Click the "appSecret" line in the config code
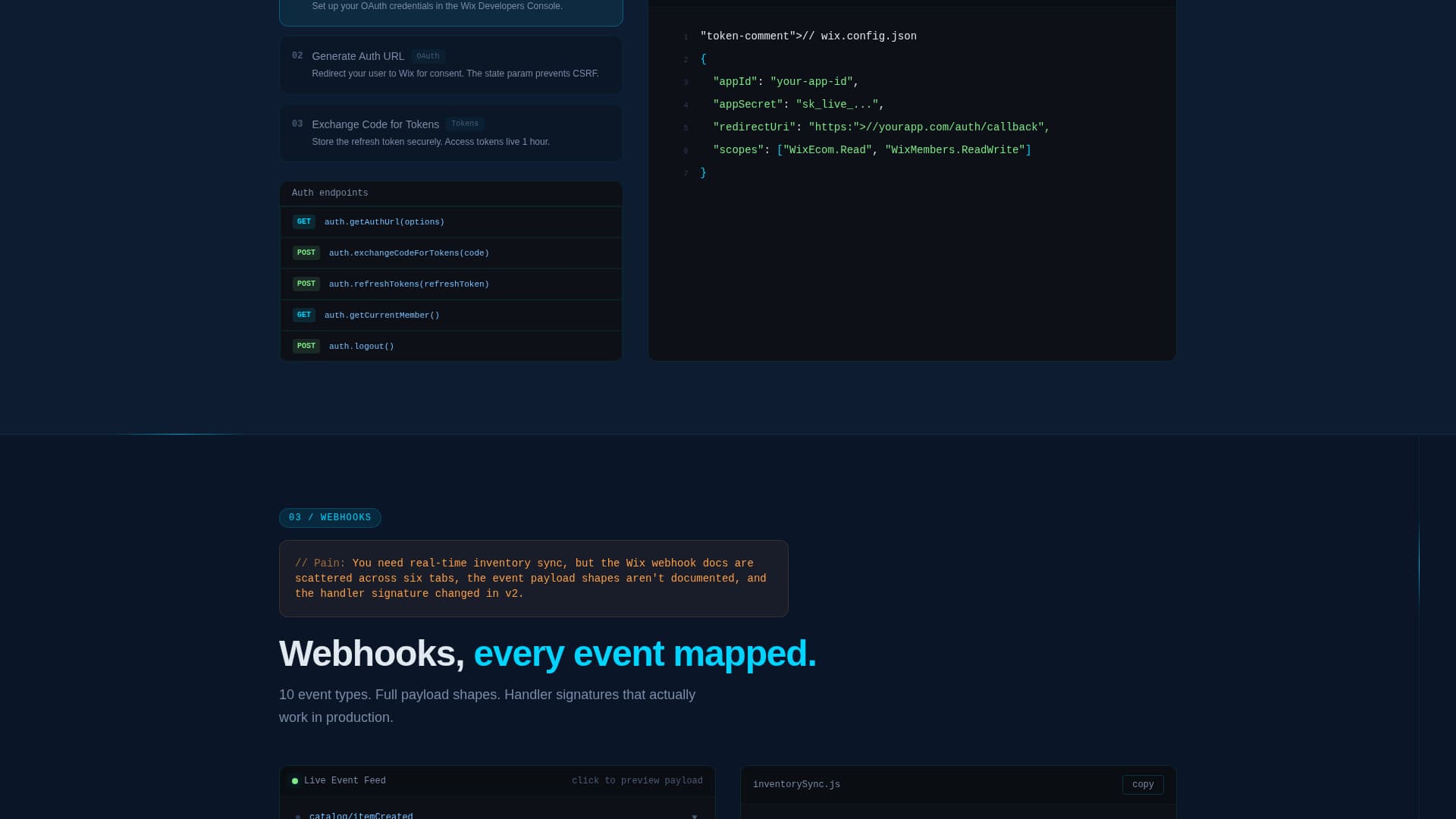Viewport: 1456px width, 819px height. click(x=799, y=105)
